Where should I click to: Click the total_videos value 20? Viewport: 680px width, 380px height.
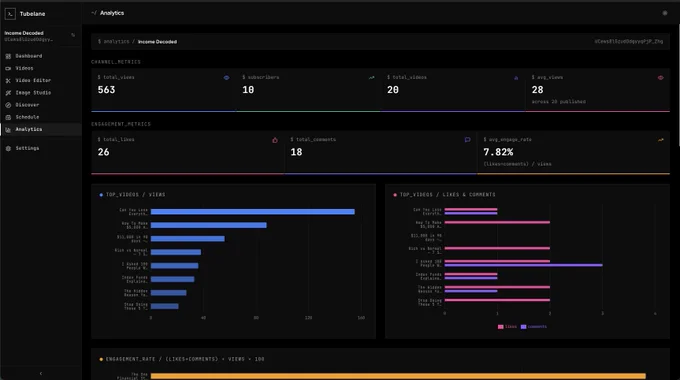pos(393,90)
